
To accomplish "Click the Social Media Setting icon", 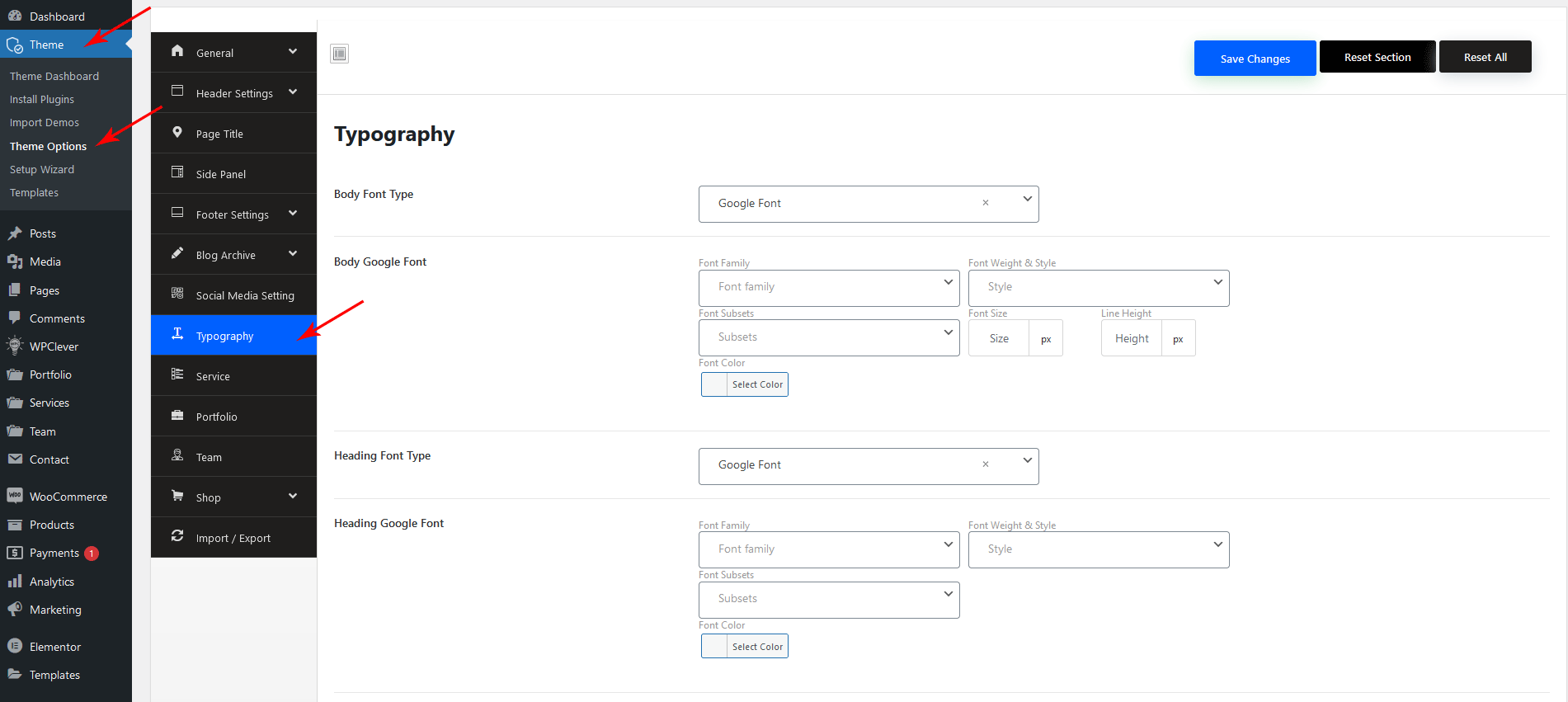I will (x=177, y=294).
